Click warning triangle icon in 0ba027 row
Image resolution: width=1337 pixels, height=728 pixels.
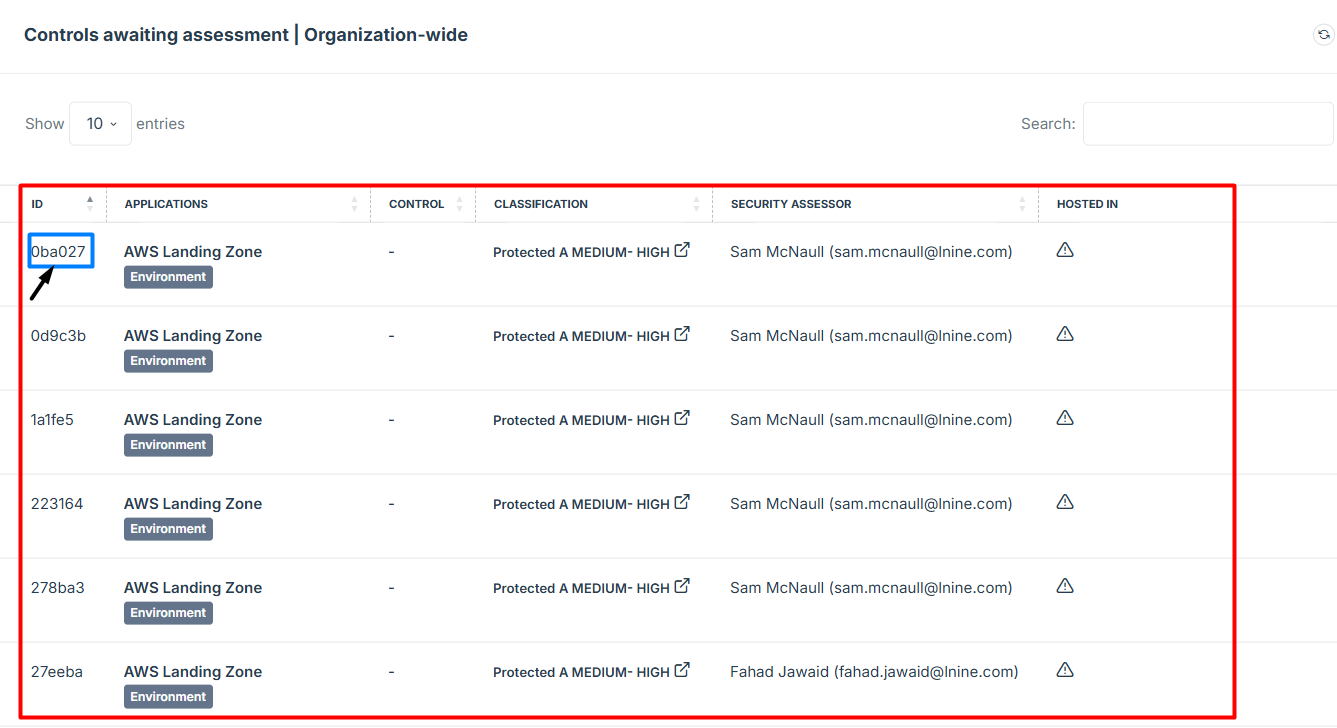tap(1065, 250)
